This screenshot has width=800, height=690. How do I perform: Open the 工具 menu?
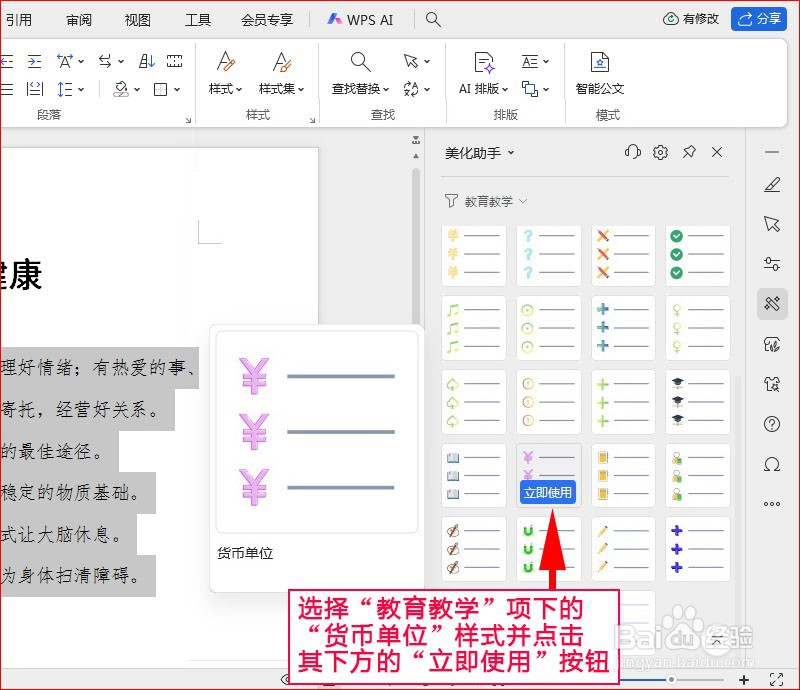(197, 19)
